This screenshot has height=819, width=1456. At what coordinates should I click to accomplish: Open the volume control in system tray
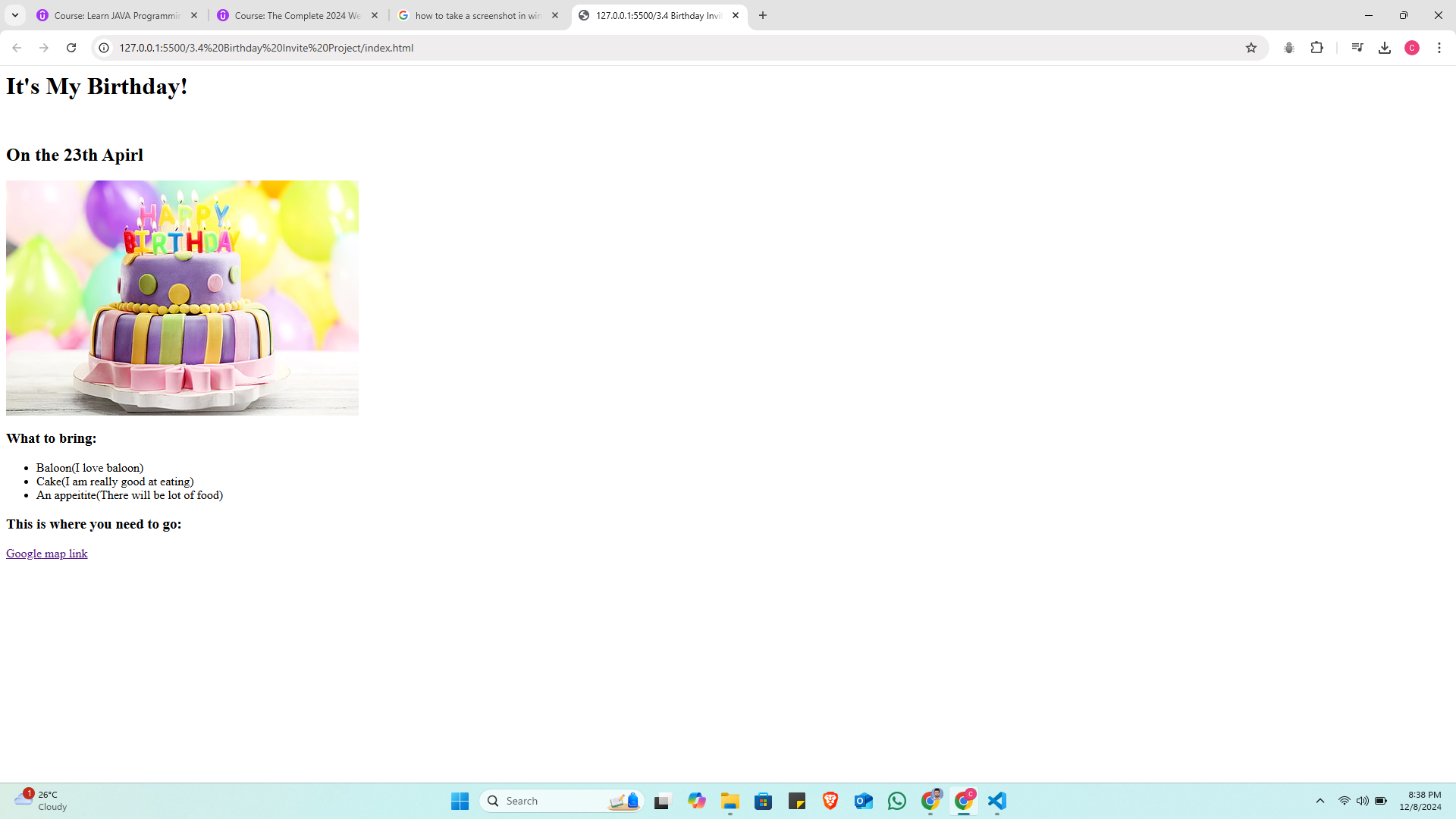(x=1363, y=801)
